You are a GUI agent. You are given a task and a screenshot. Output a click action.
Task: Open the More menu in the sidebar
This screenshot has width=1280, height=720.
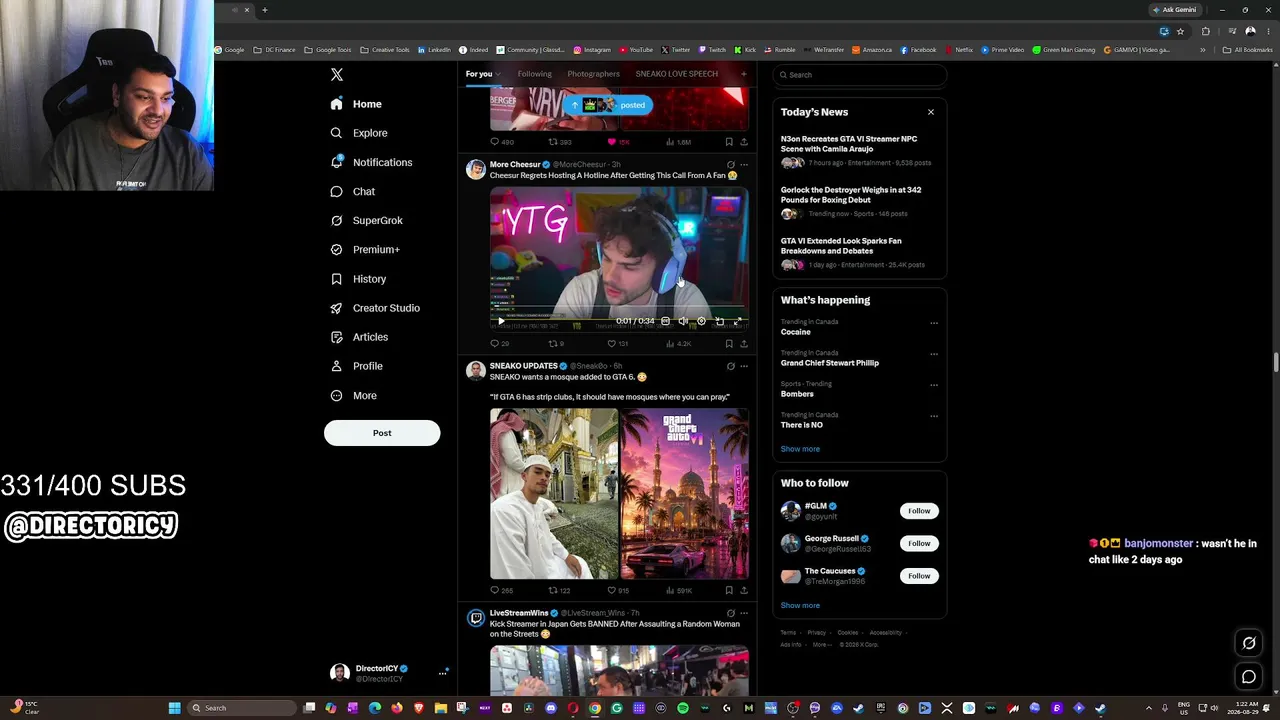point(354,395)
